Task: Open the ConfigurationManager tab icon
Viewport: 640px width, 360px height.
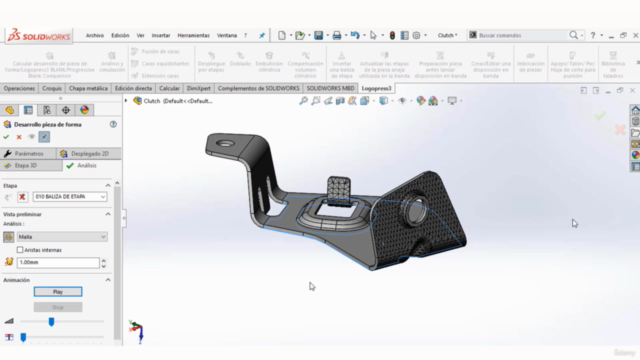Action: coord(47,110)
